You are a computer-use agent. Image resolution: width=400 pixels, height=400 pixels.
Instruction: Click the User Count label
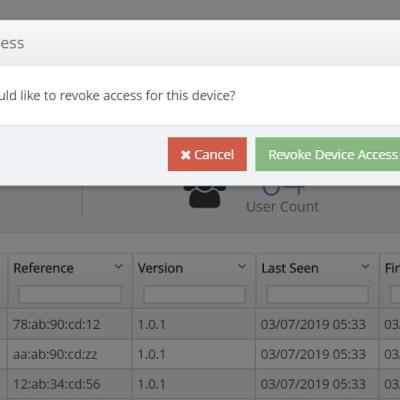pyautogui.click(x=283, y=207)
